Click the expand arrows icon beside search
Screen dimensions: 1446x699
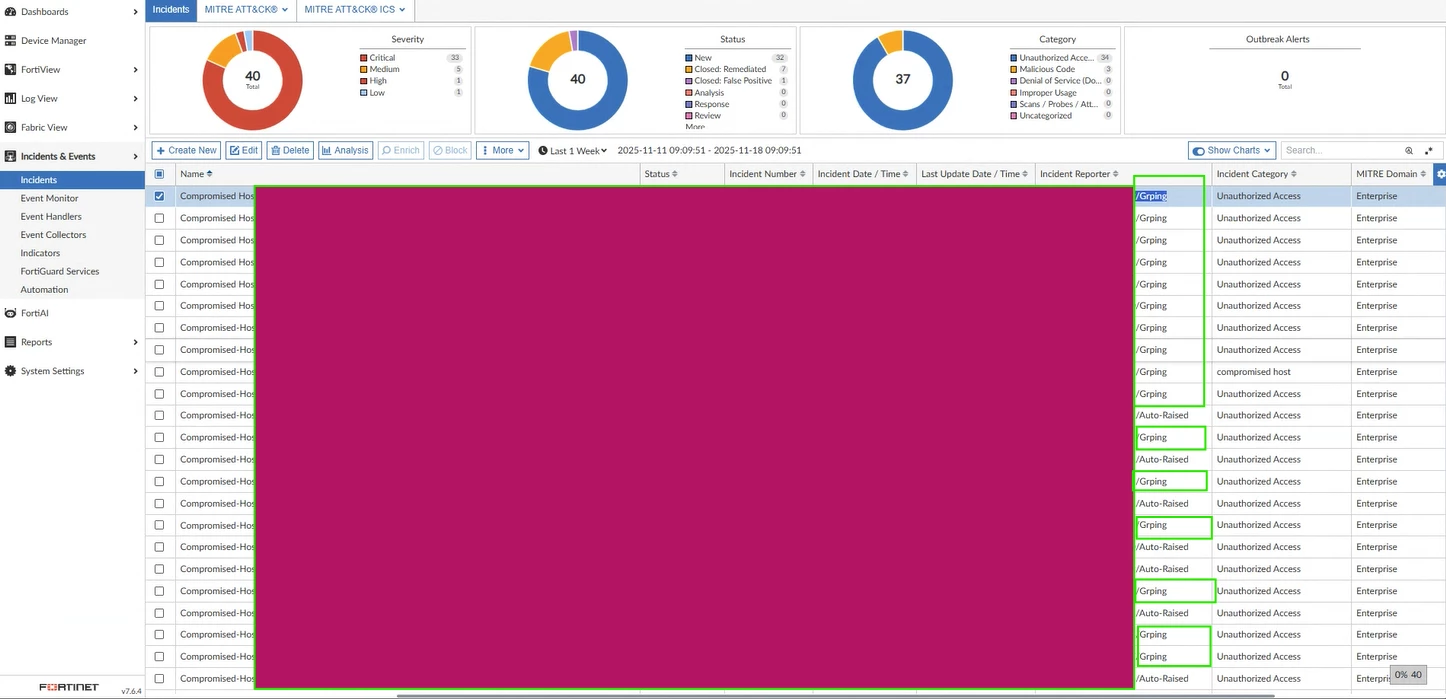(x=1429, y=151)
